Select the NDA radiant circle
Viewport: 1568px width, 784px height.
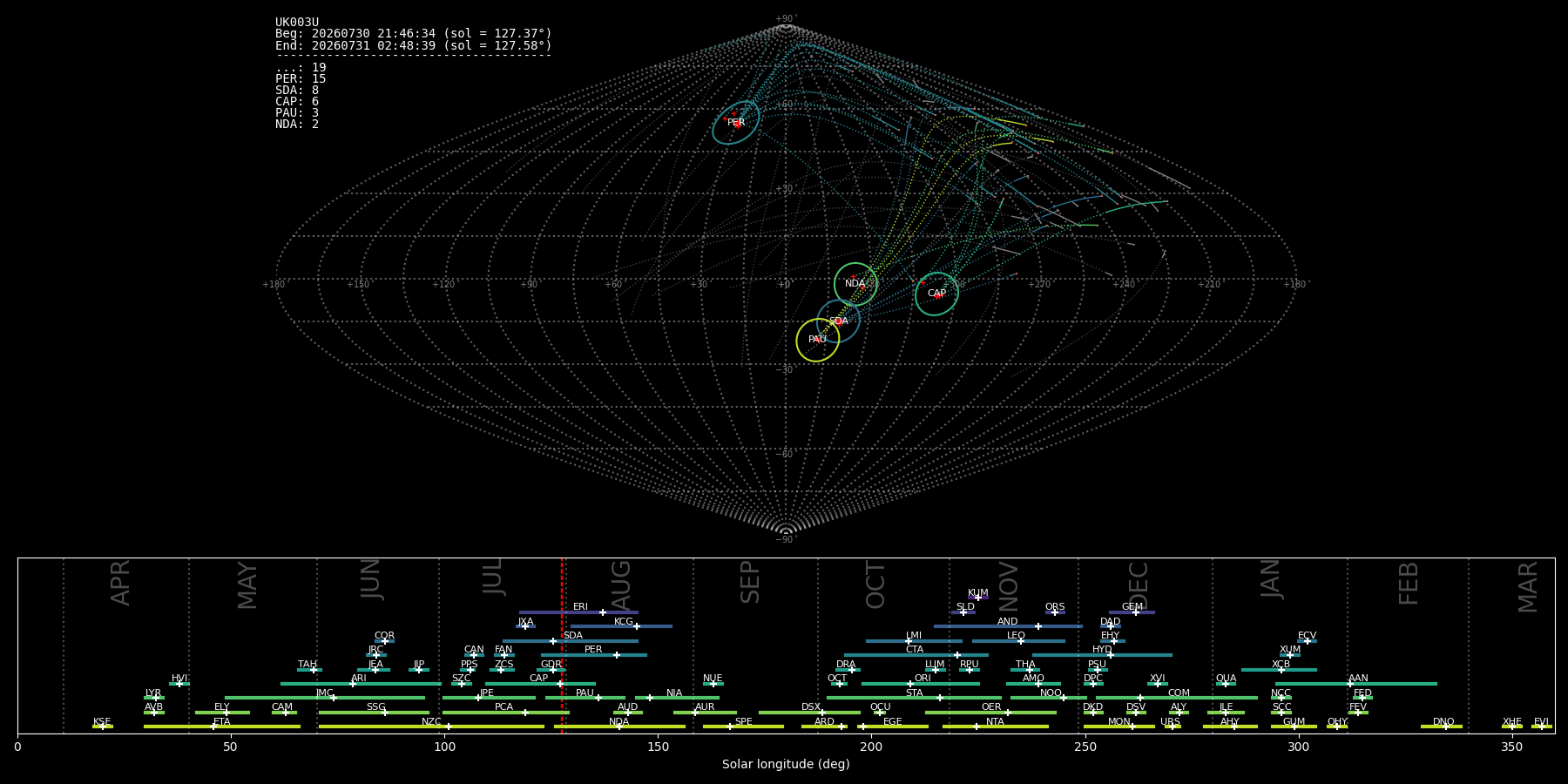855,284
